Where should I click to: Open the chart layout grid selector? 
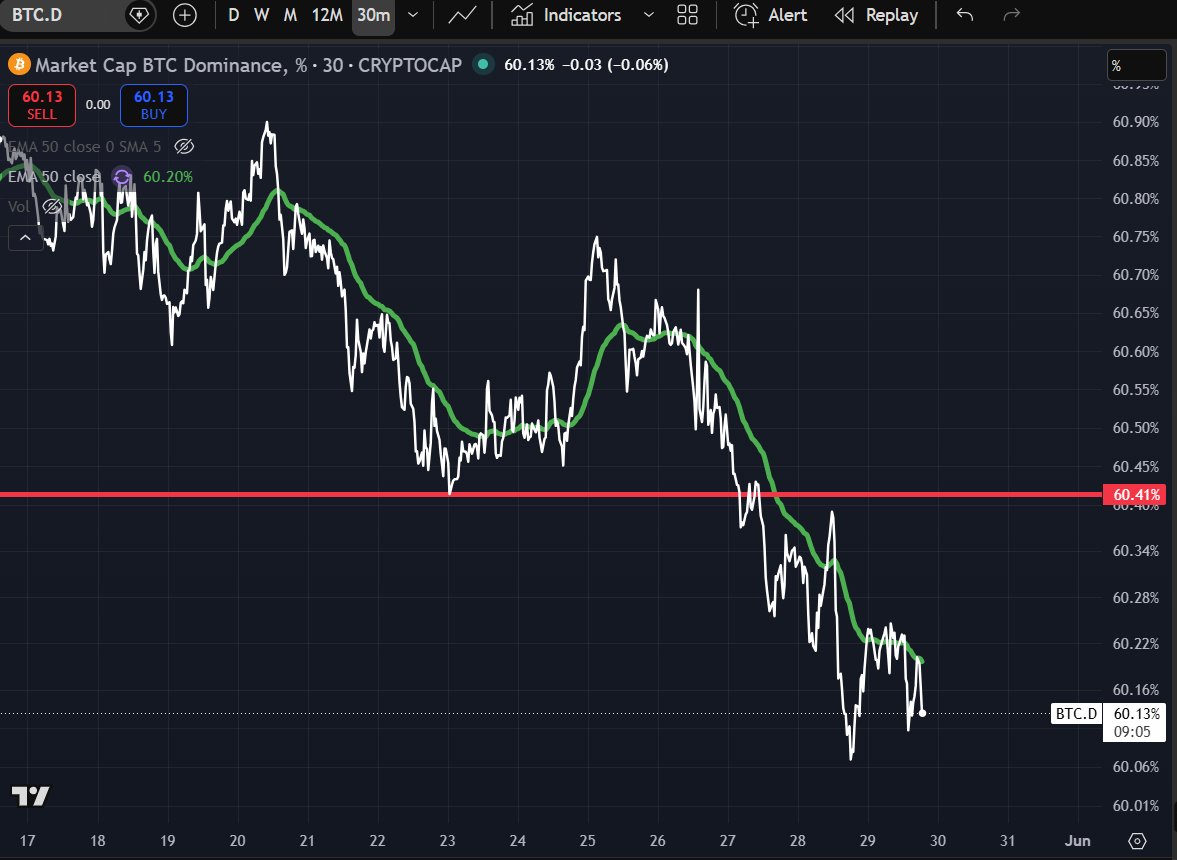tap(688, 15)
